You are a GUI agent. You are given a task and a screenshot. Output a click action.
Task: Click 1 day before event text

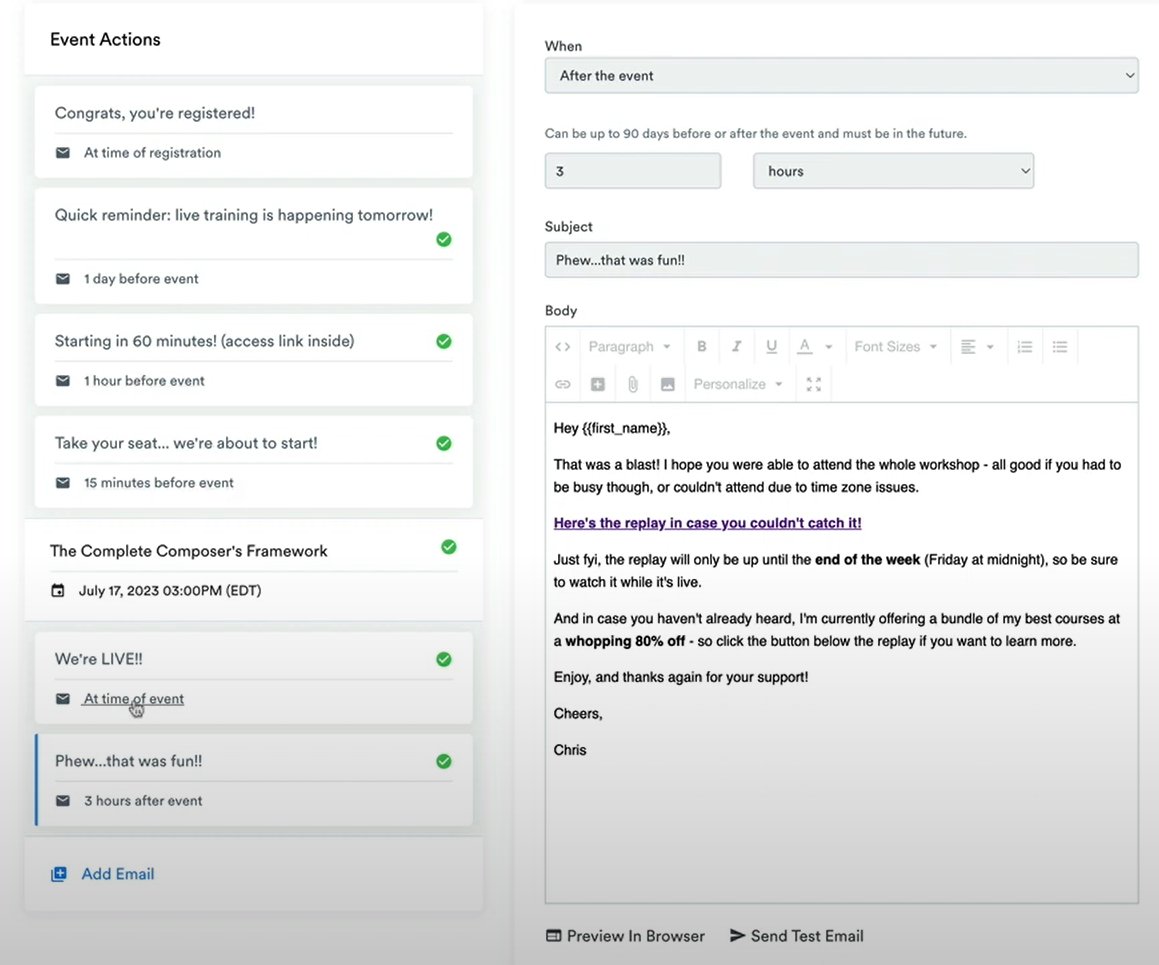click(x=140, y=279)
